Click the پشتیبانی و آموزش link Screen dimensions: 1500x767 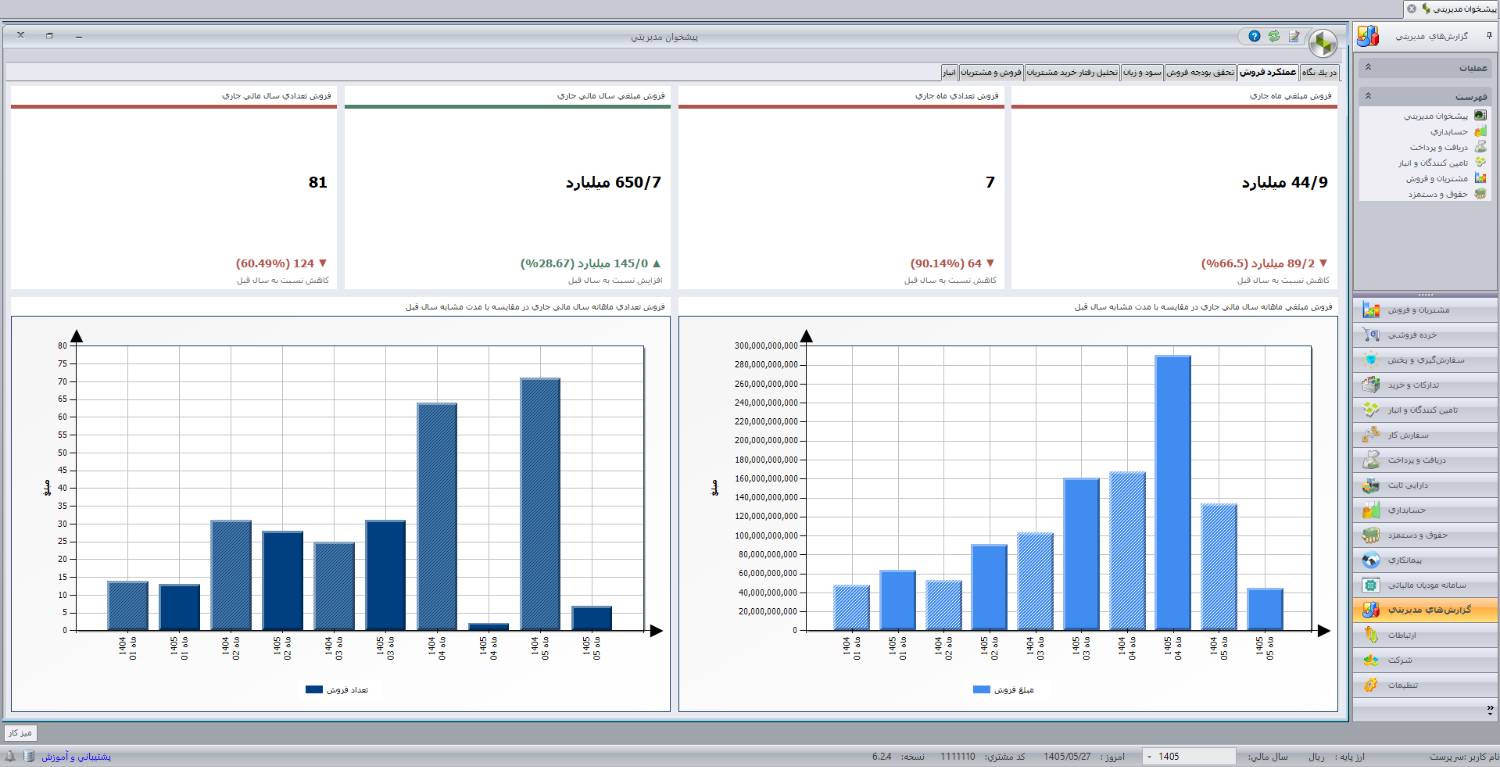pos(76,757)
